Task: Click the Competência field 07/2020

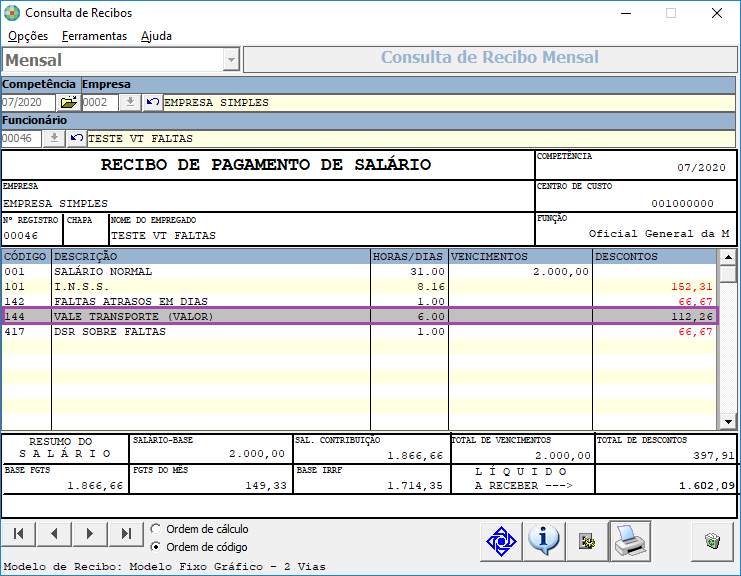Action: [28, 102]
